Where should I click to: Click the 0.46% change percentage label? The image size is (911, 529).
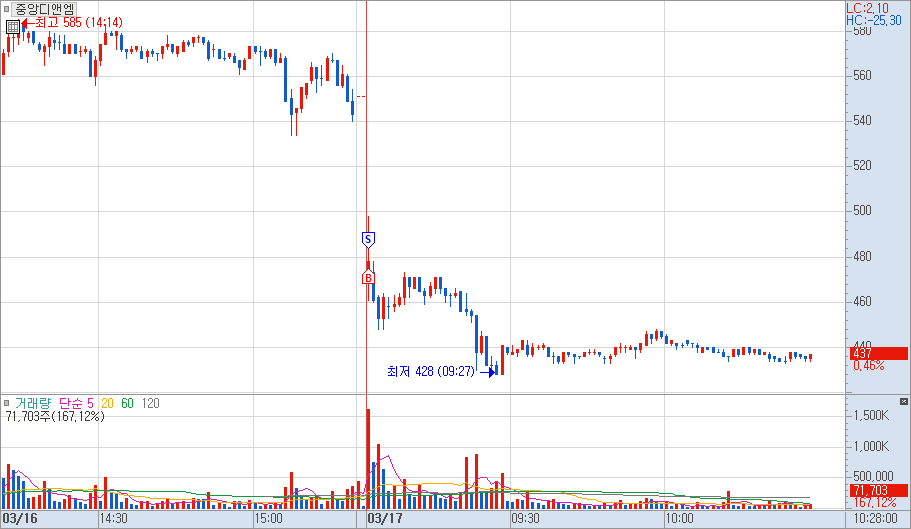coord(869,366)
